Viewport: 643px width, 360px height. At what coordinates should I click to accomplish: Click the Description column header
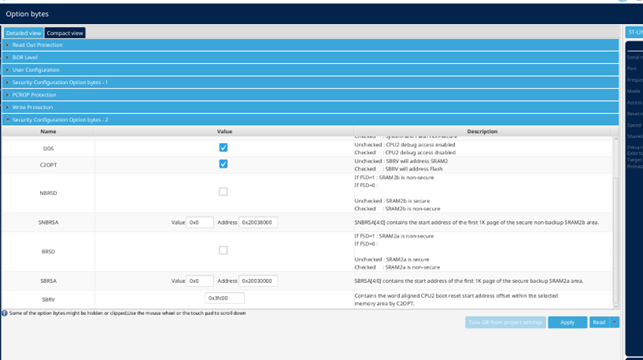pos(482,132)
